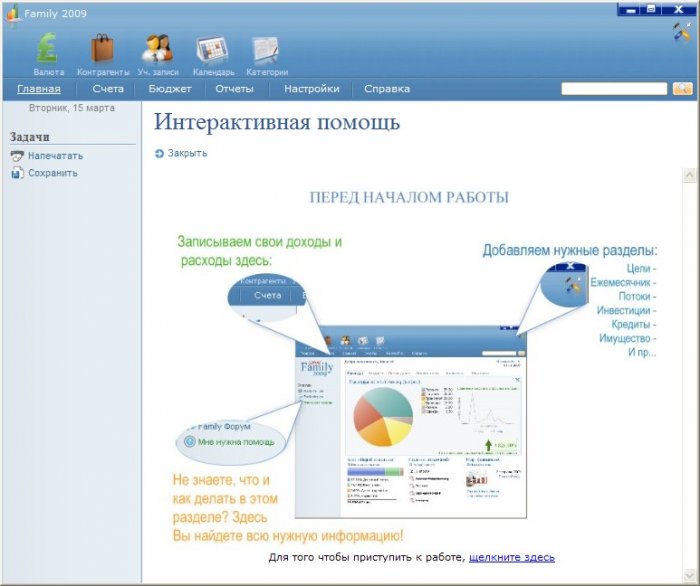Follow the щелкните здесь link
The width and height of the screenshot is (700, 586).
coord(512,557)
